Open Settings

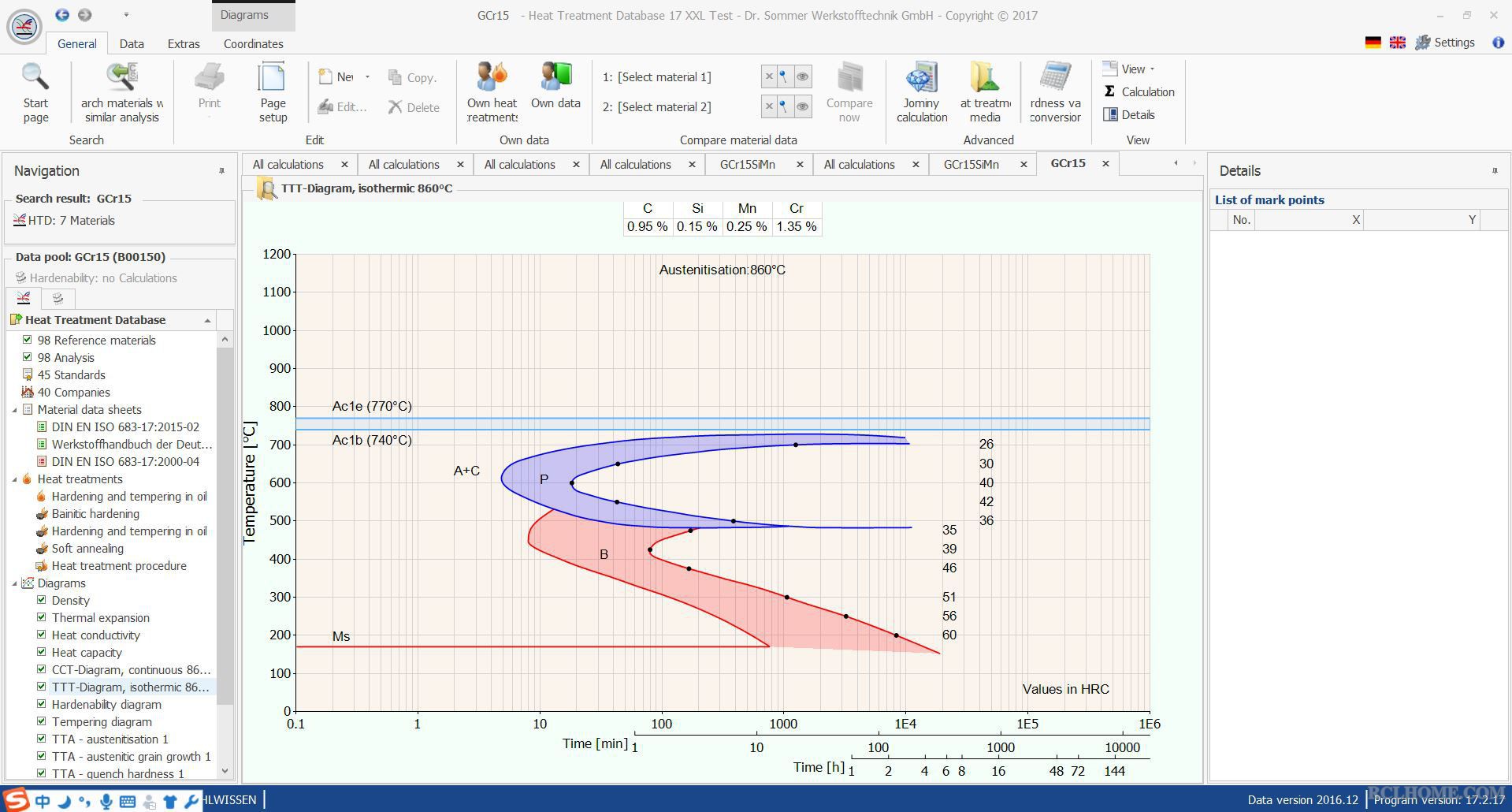(1445, 43)
